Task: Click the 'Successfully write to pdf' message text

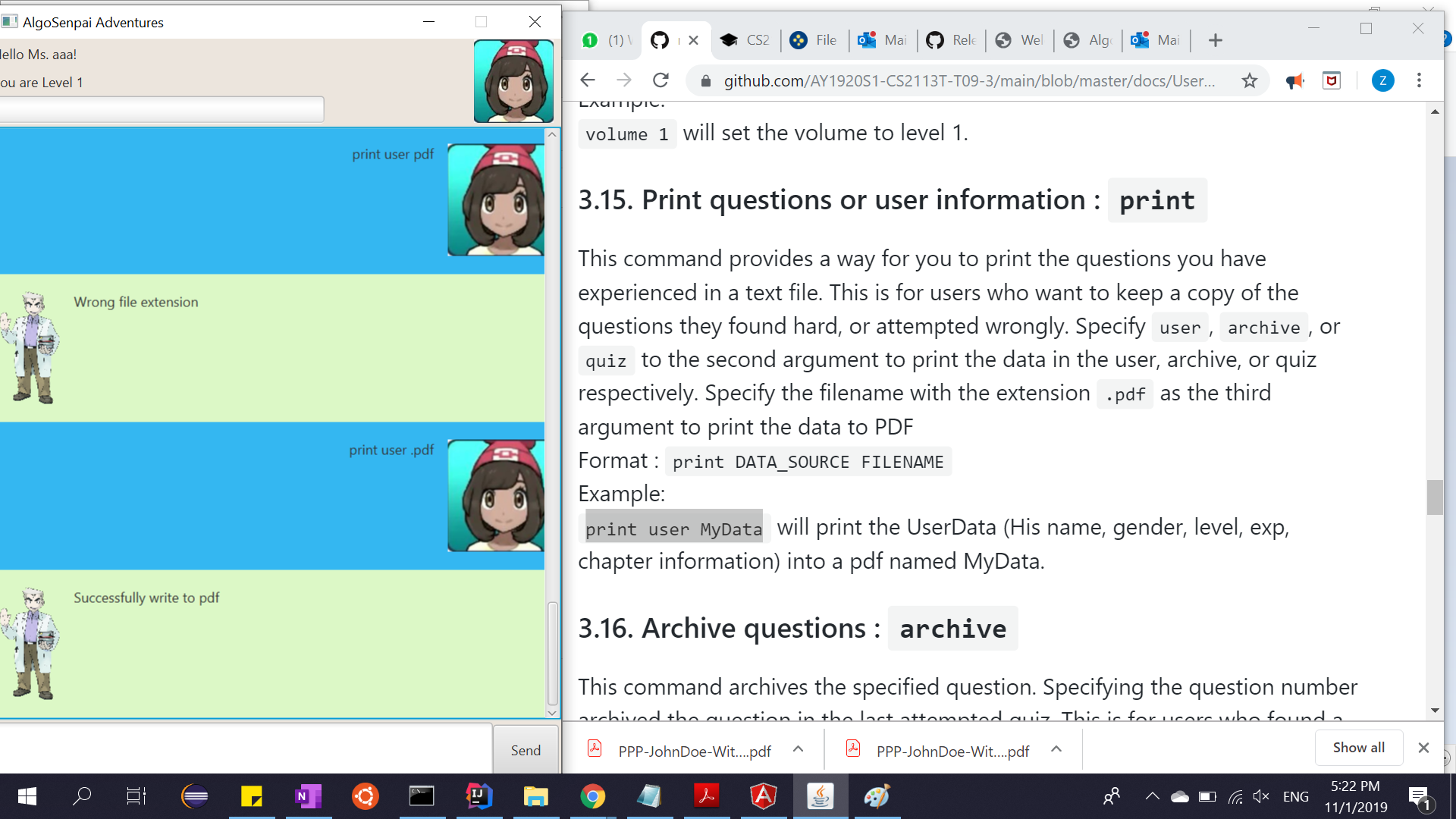Action: click(x=146, y=598)
